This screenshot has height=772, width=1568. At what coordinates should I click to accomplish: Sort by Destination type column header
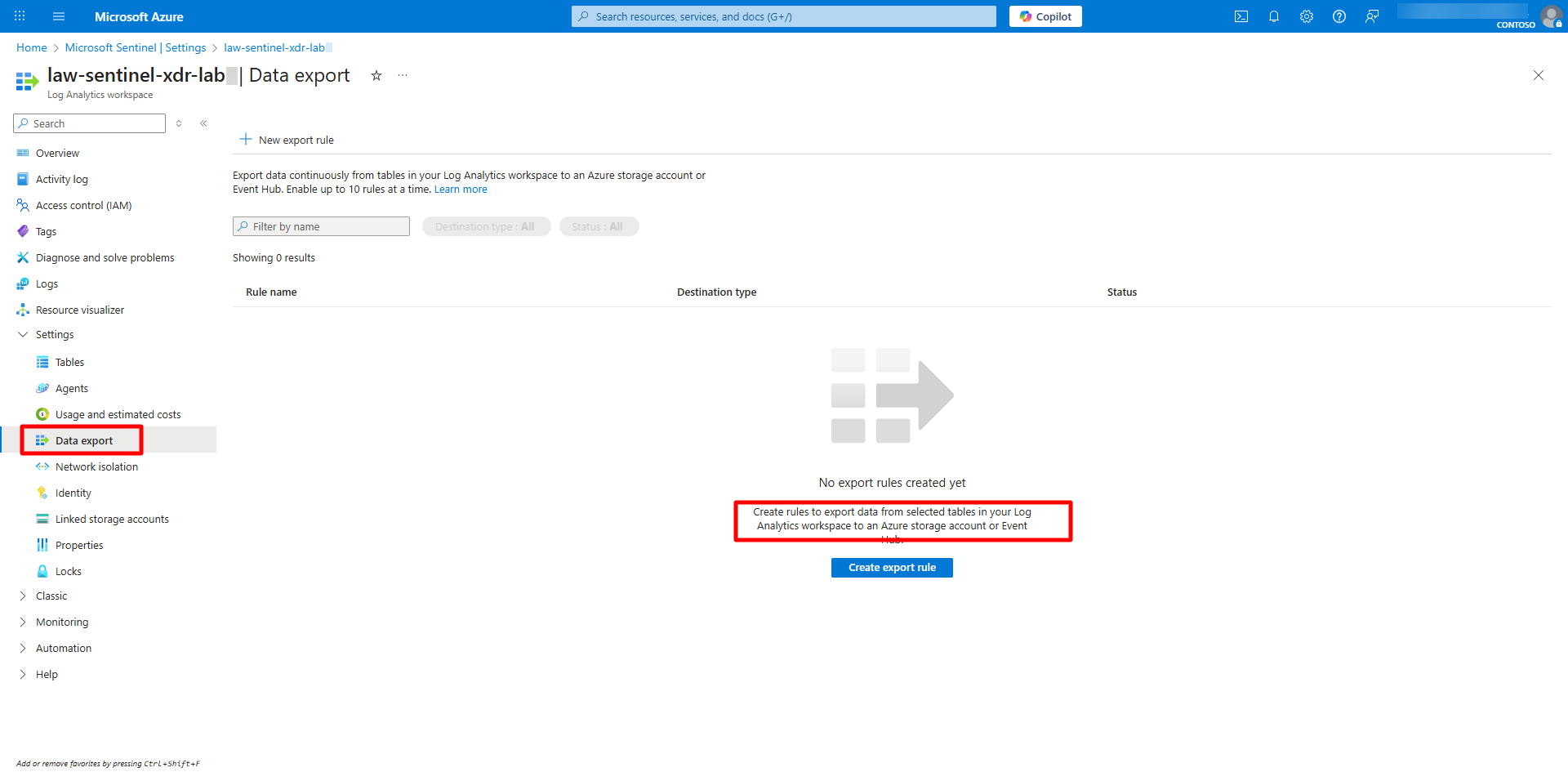(x=716, y=292)
